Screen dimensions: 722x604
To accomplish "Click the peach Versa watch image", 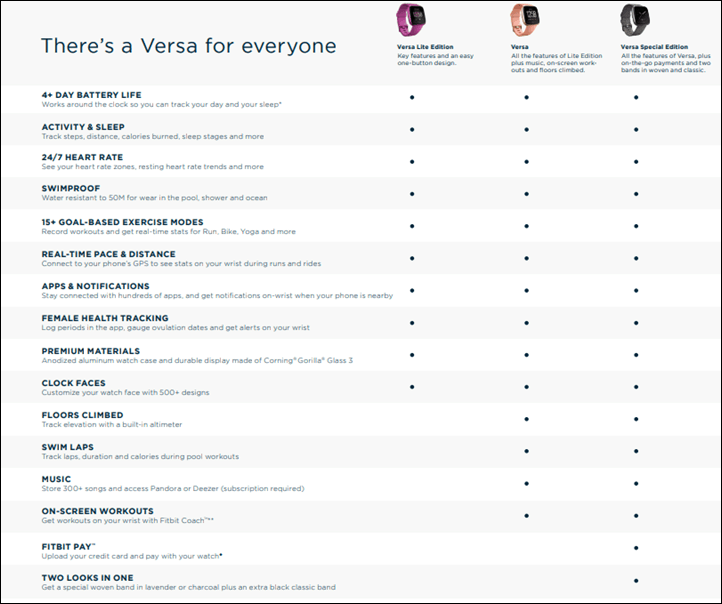I will pos(524,19).
